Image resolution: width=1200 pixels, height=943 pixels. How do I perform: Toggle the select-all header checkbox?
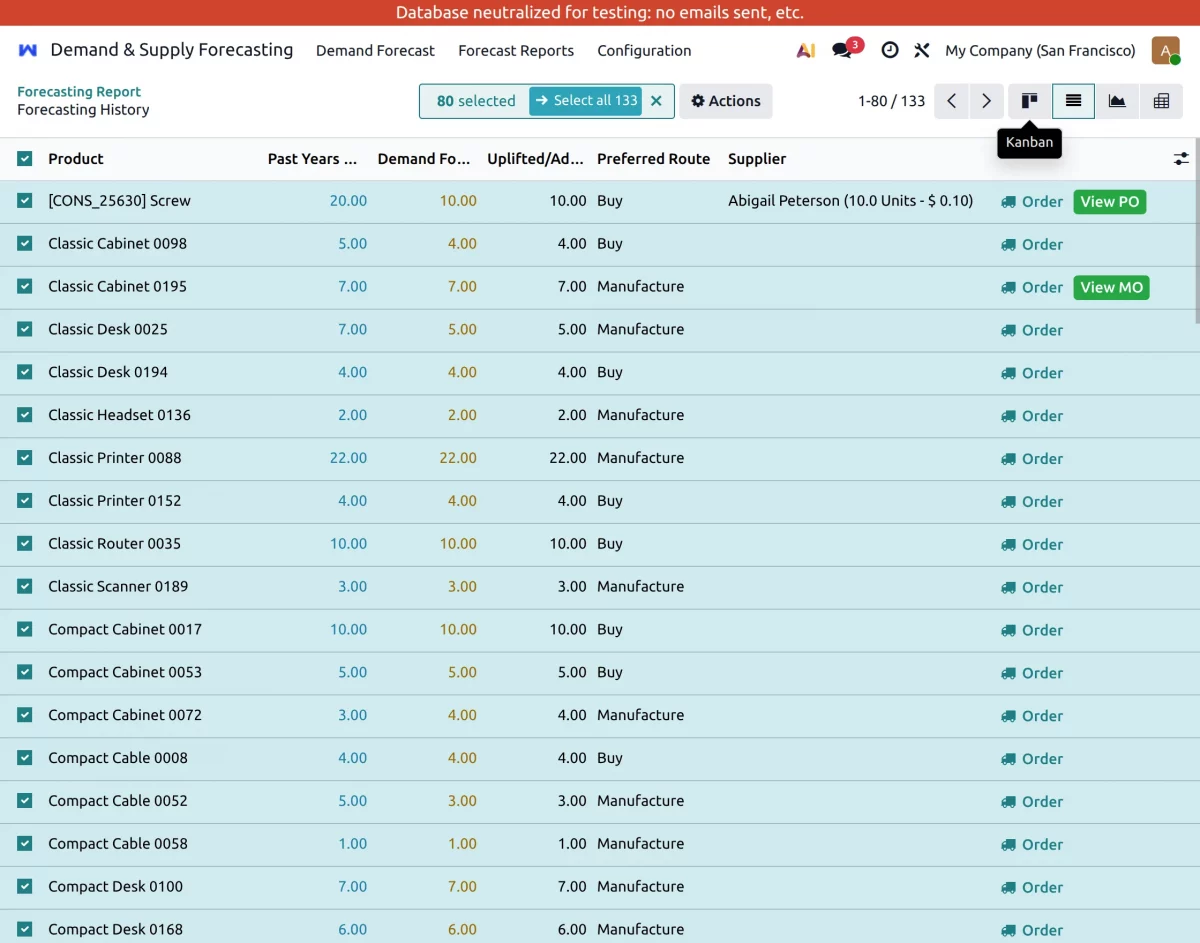click(25, 158)
